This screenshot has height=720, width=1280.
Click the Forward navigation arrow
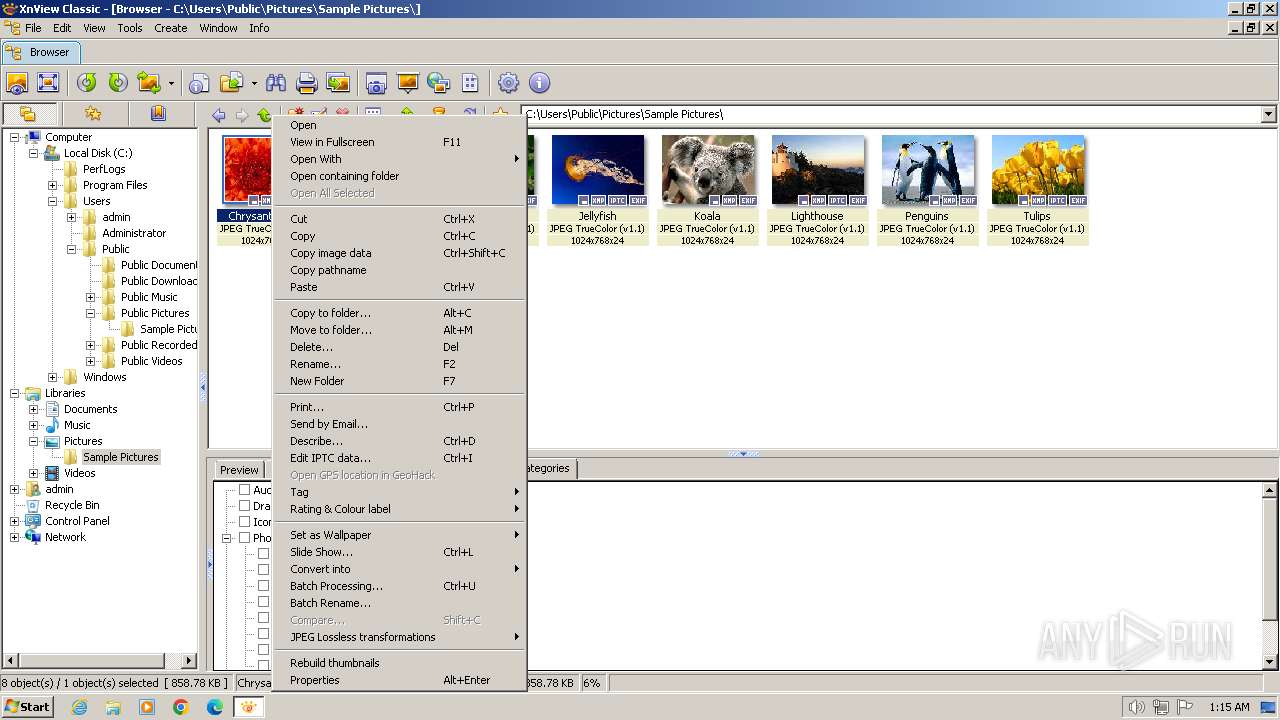point(241,115)
